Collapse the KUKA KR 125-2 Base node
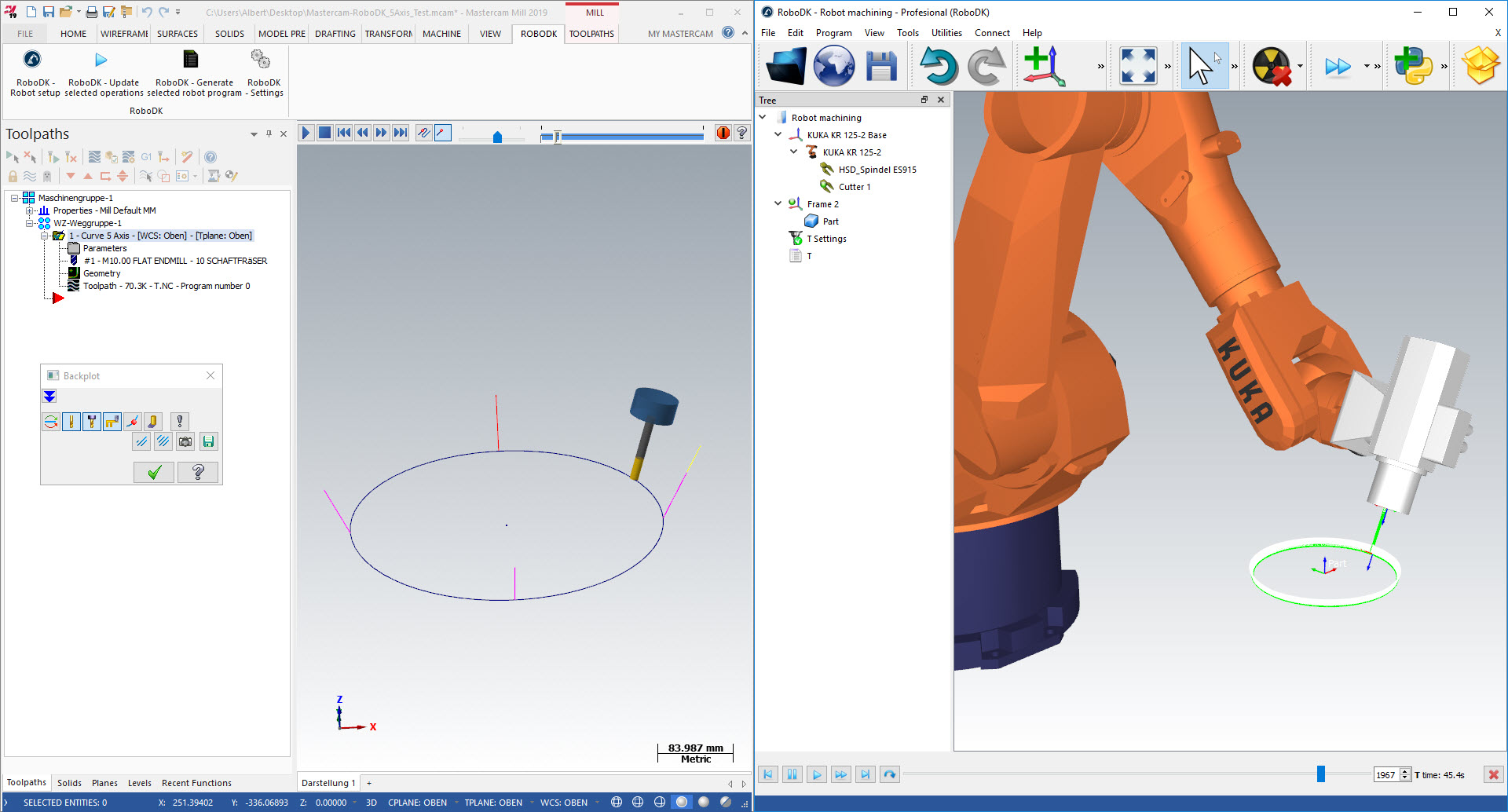Screen dimensions: 1508x812 pyautogui.click(x=778, y=134)
